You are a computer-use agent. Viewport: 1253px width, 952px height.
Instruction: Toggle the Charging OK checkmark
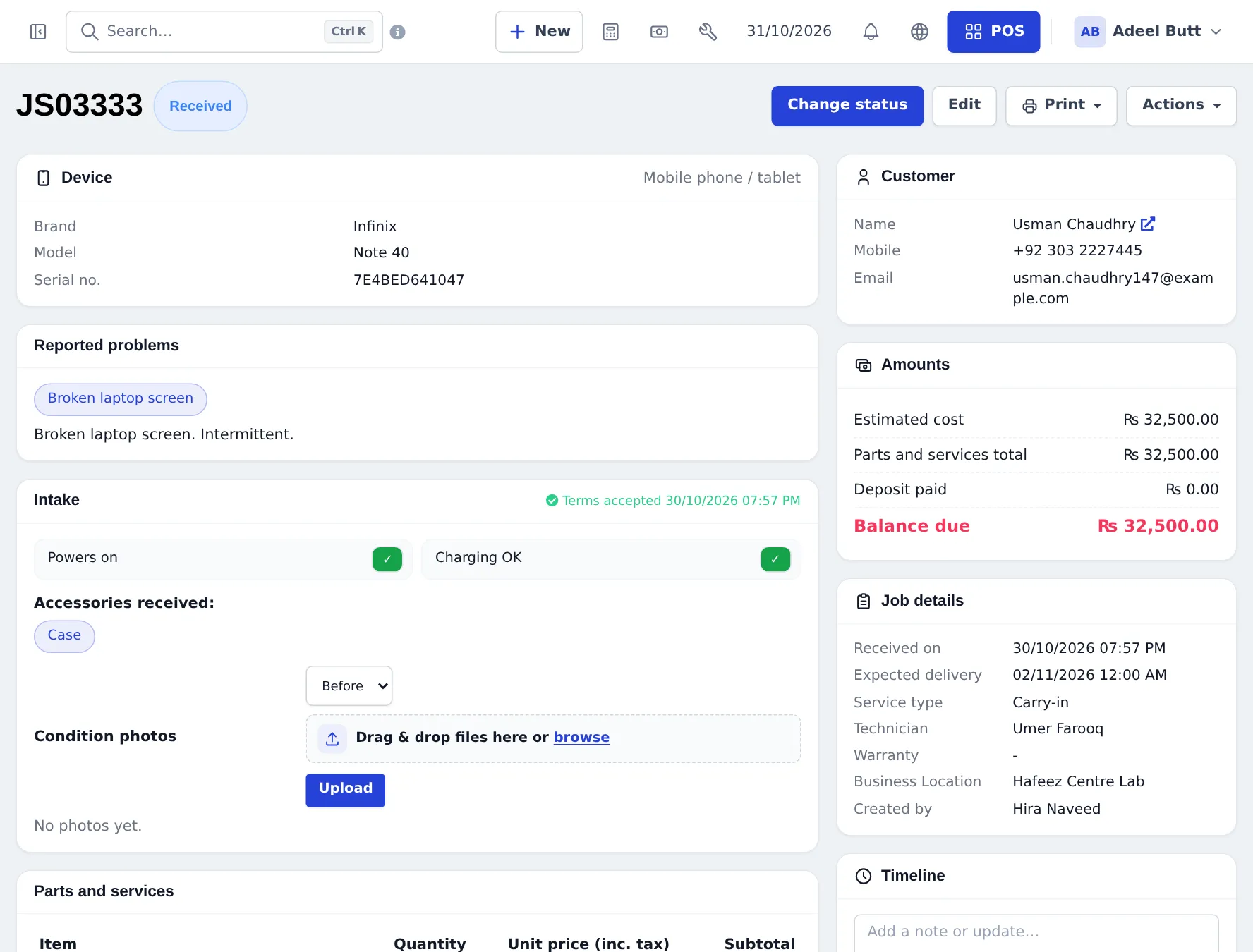775,559
